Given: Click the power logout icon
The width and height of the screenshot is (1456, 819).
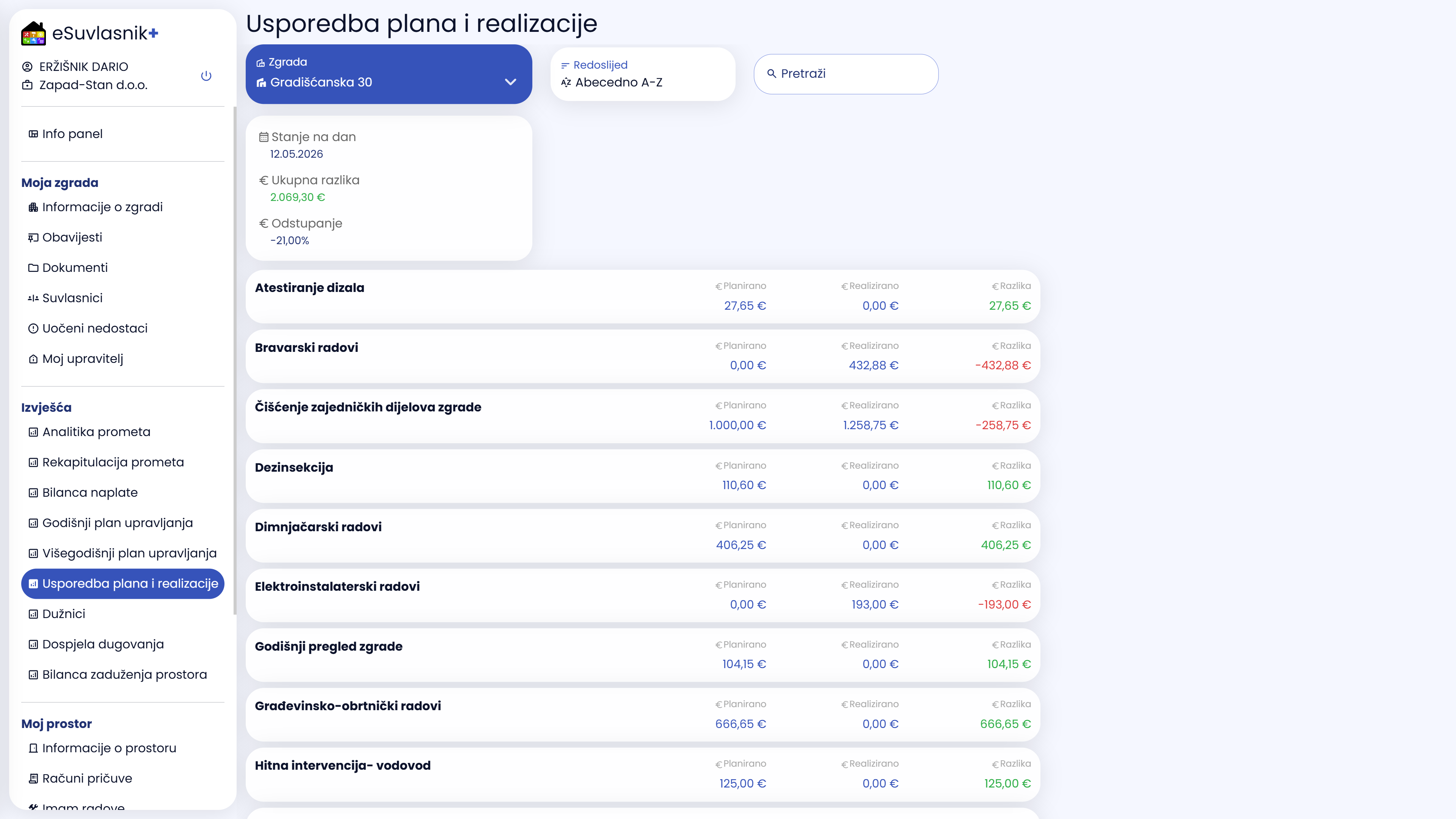Looking at the screenshot, I should [x=206, y=76].
